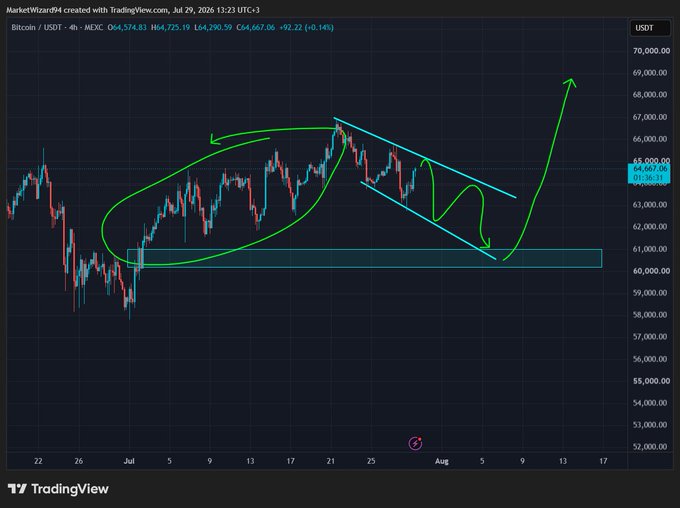This screenshot has width=680, height=508.
Task: Click the 22 date label on time axis
Action: 38,461
